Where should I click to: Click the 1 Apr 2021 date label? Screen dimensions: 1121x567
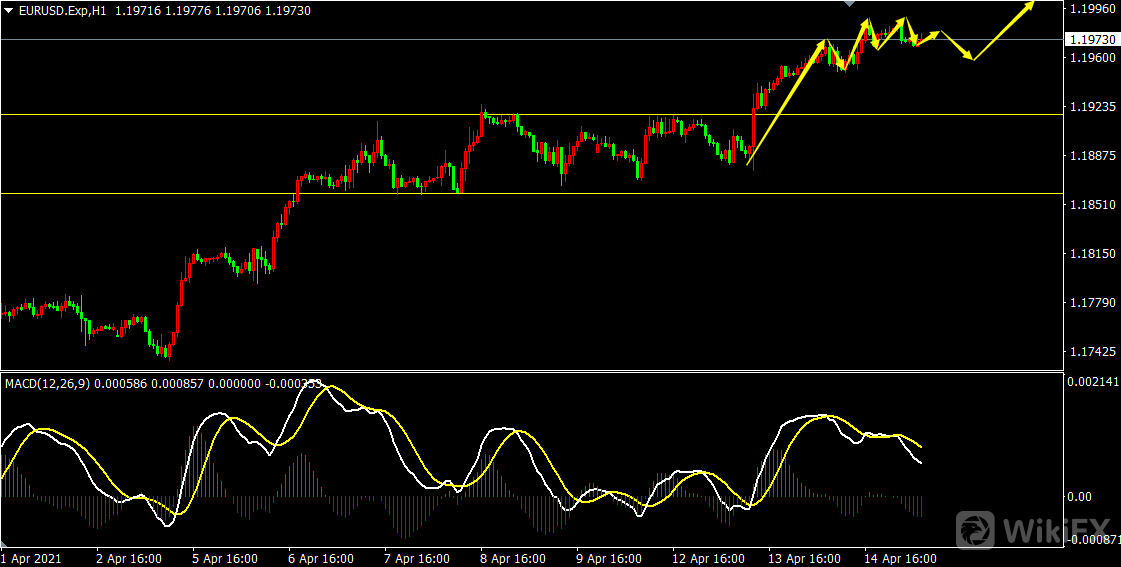point(30,558)
